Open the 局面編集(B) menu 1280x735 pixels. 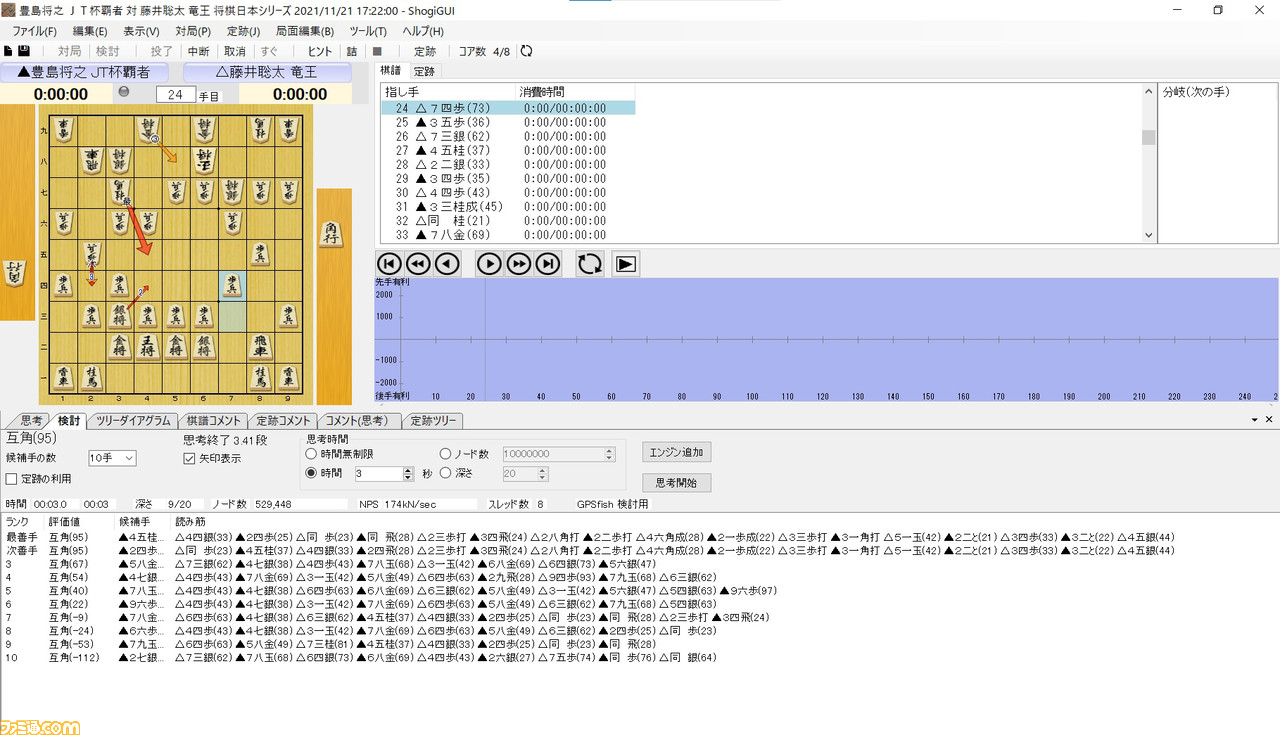click(305, 31)
